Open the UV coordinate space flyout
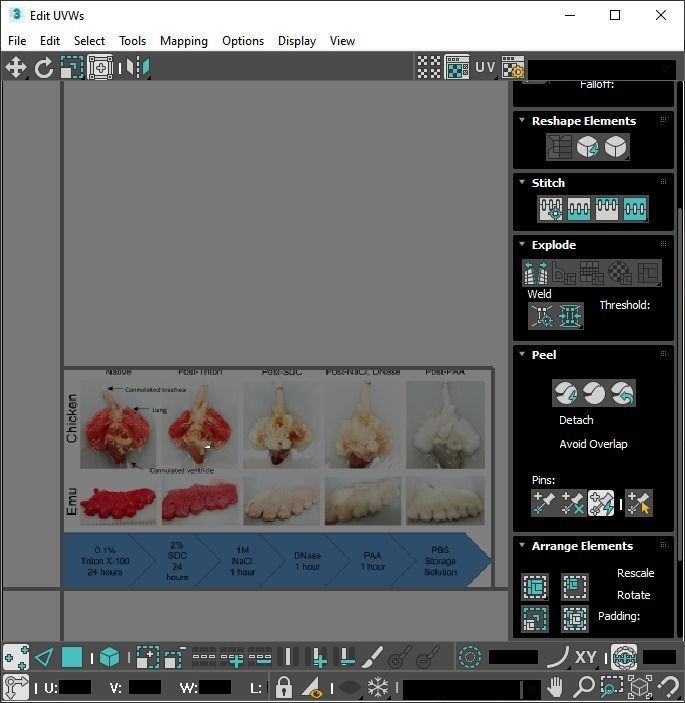Viewport: 685px width, 703px height. pyautogui.click(x=485, y=67)
